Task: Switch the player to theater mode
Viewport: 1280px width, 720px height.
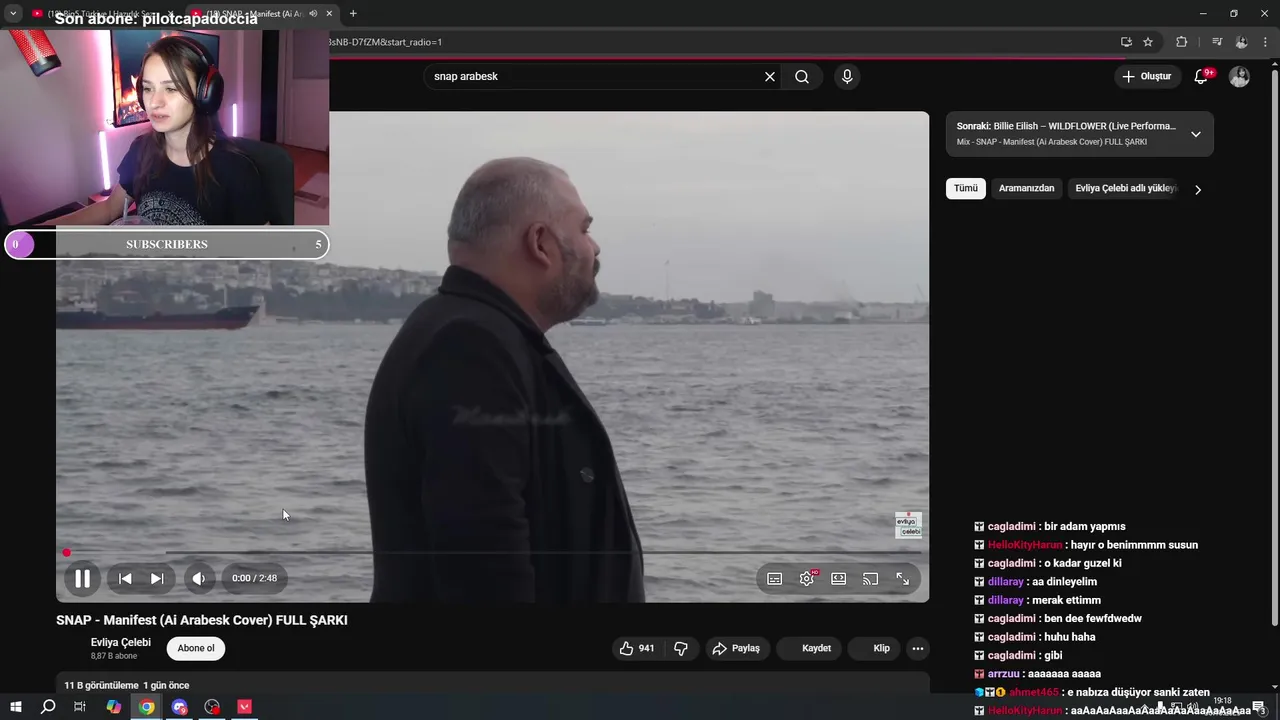Action: pos(839,578)
